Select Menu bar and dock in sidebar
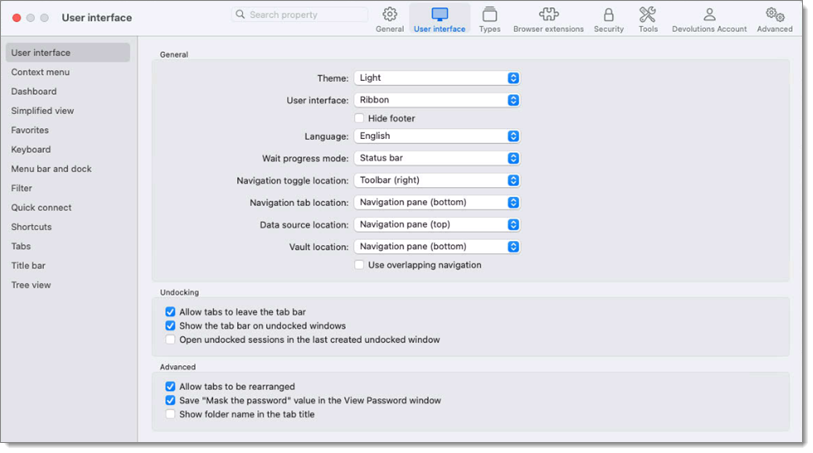Screen dimensions: 813x453 [51, 169]
